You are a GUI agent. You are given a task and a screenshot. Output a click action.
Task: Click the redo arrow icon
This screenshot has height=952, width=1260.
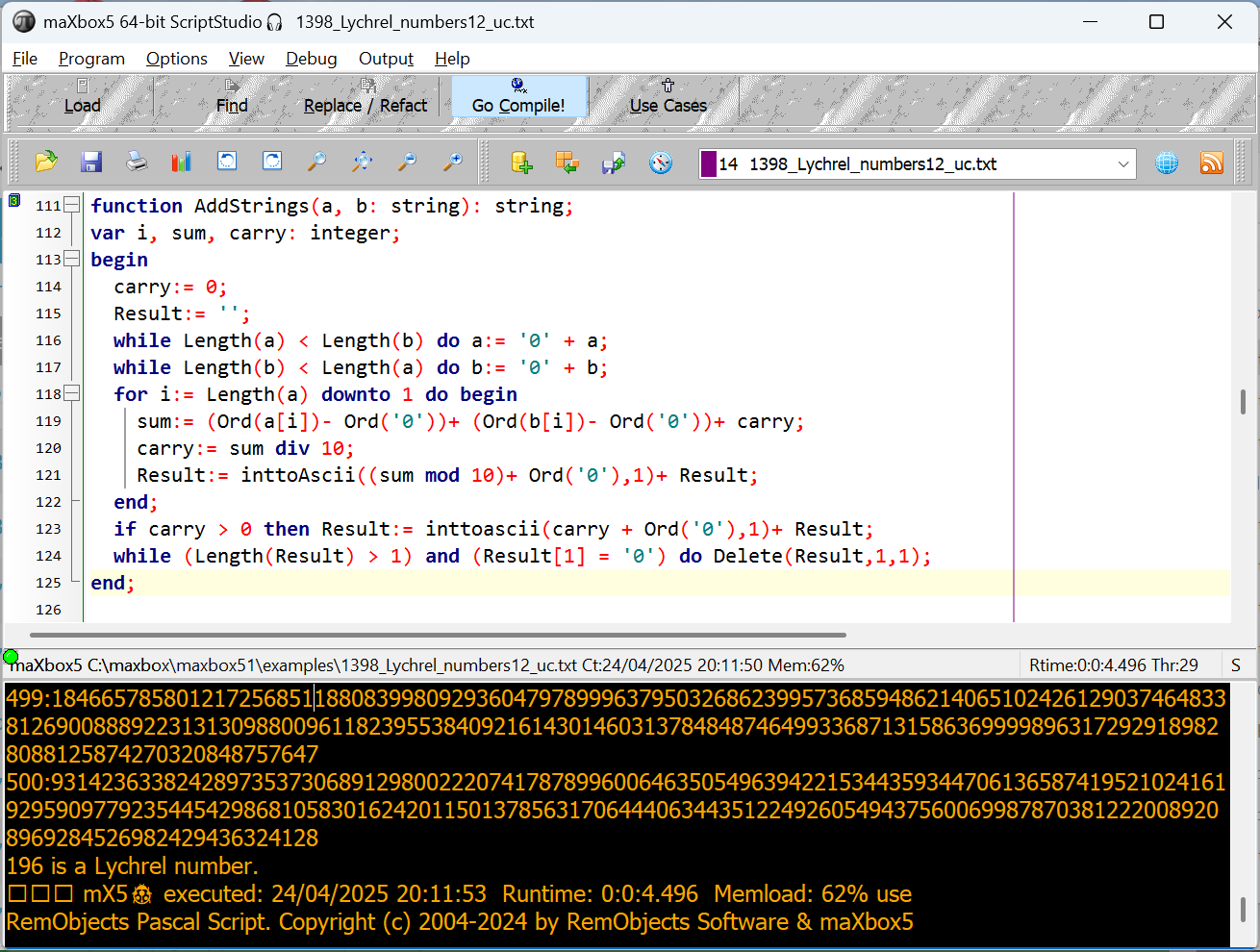[272, 162]
